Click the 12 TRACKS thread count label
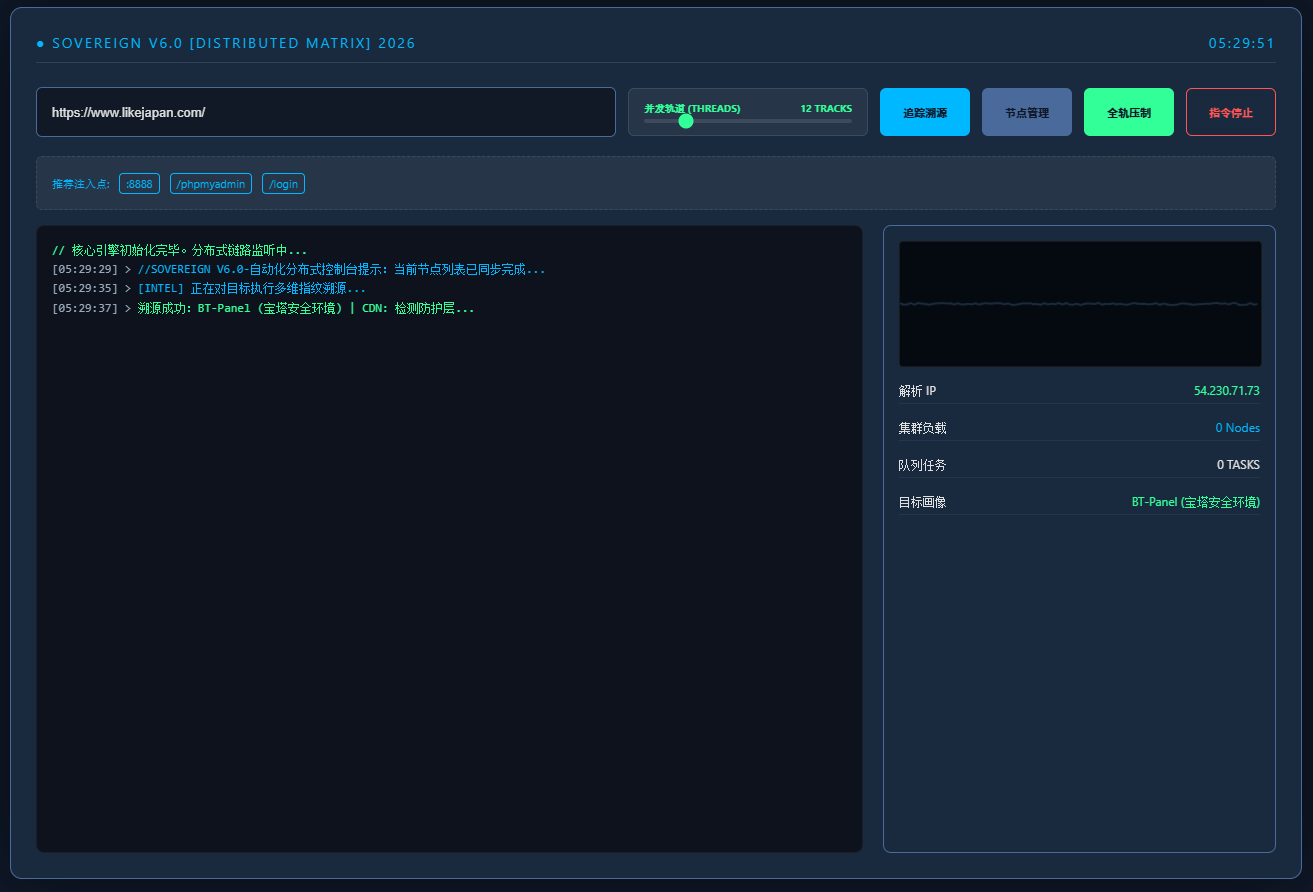The height and width of the screenshot is (892, 1313). [x=825, y=108]
